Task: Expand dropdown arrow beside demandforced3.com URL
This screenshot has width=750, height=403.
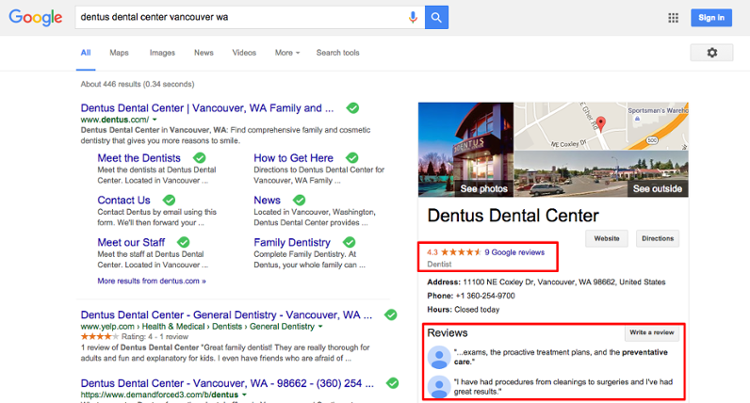Action: (244, 395)
